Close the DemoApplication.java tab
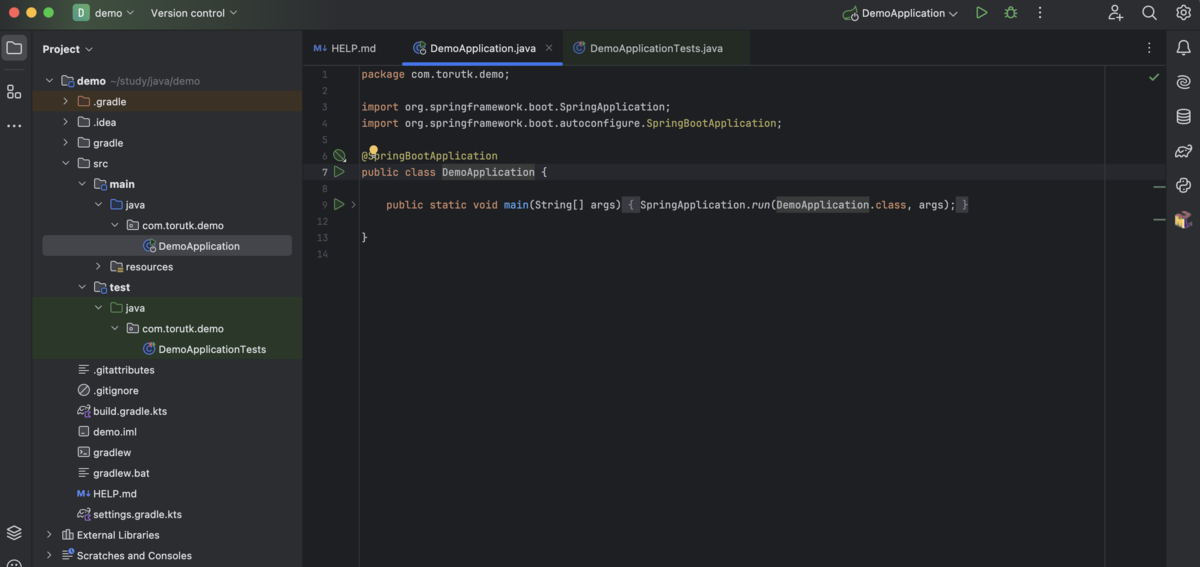Viewport: 1200px width, 567px height. click(x=549, y=48)
